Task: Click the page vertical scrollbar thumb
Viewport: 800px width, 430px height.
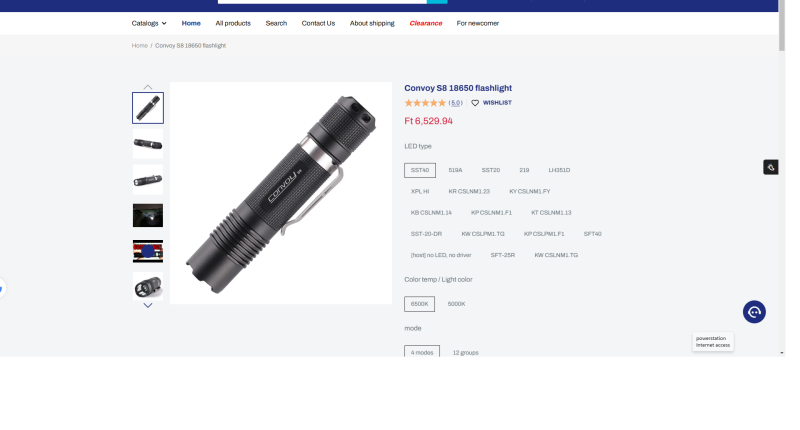Action: click(782, 26)
